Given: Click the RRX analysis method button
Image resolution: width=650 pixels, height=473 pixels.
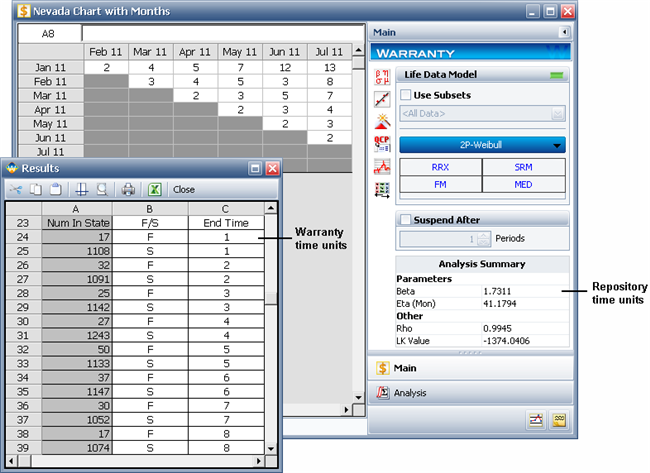Looking at the screenshot, I should [x=440, y=168].
